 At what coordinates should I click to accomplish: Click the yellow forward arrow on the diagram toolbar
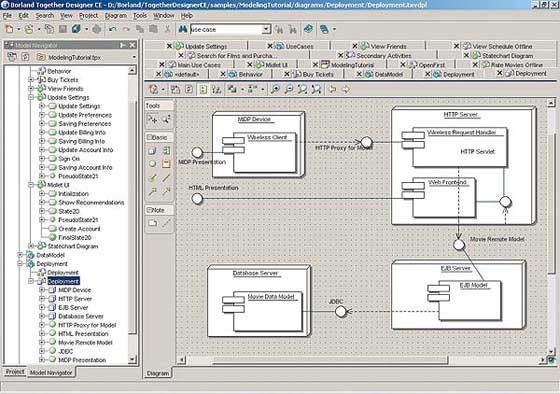[345, 89]
